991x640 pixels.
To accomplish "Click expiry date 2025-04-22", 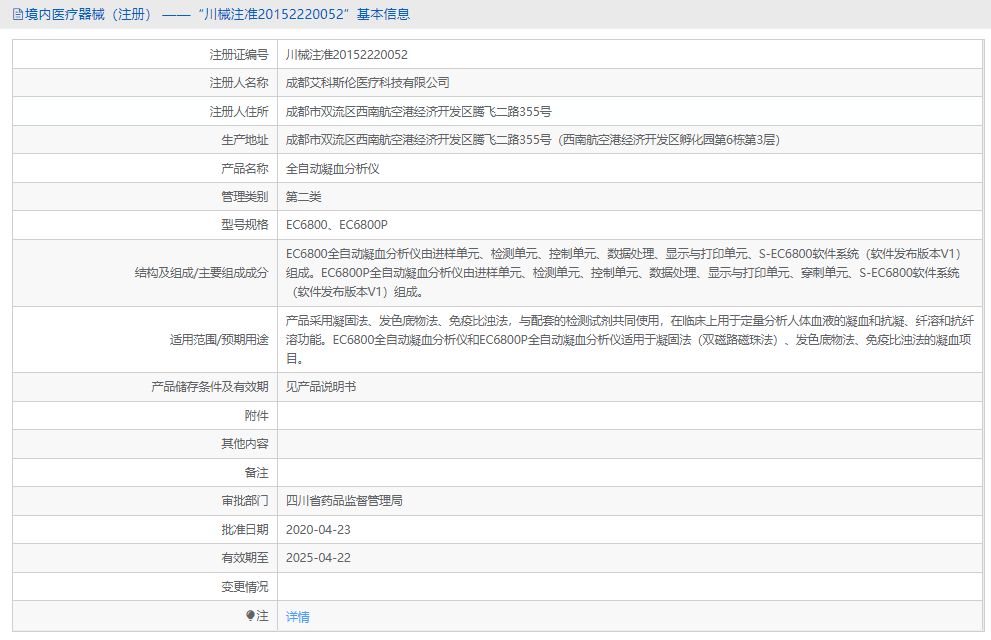I will [318, 557].
